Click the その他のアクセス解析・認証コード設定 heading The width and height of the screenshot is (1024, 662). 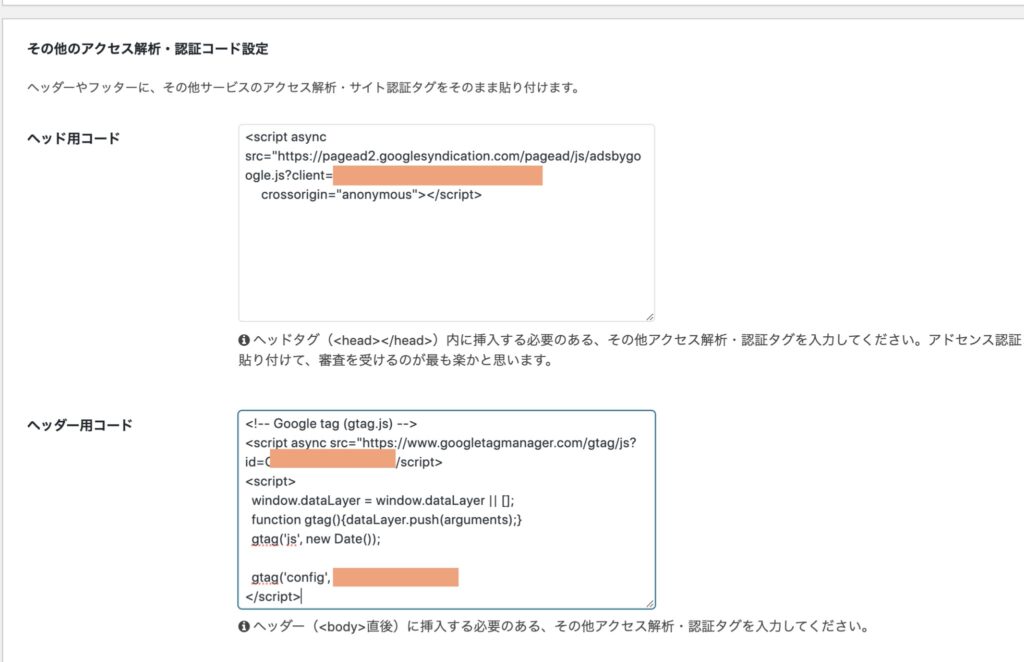click(x=148, y=49)
